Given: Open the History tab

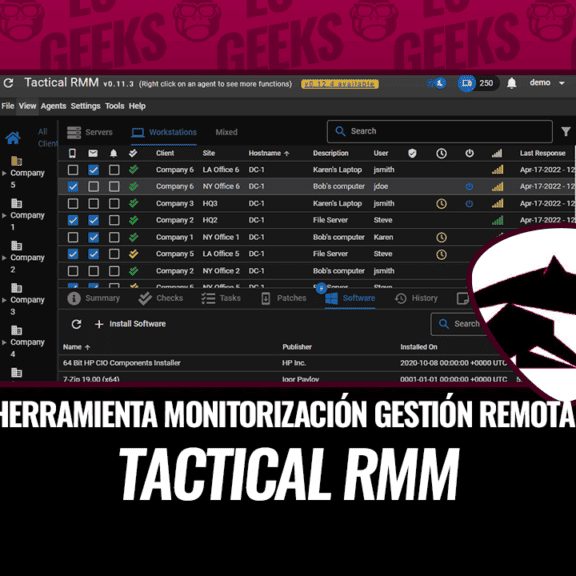Looking at the screenshot, I should point(416,298).
